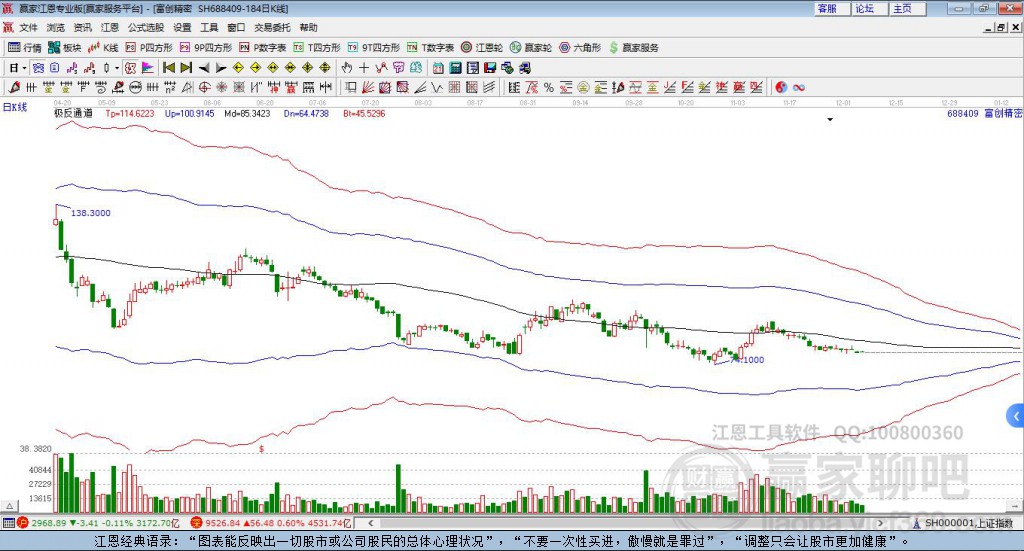Click the 138.3000 price label
Image resolution: width=1024 pixels, height=551 pixels.
(91, 213)
